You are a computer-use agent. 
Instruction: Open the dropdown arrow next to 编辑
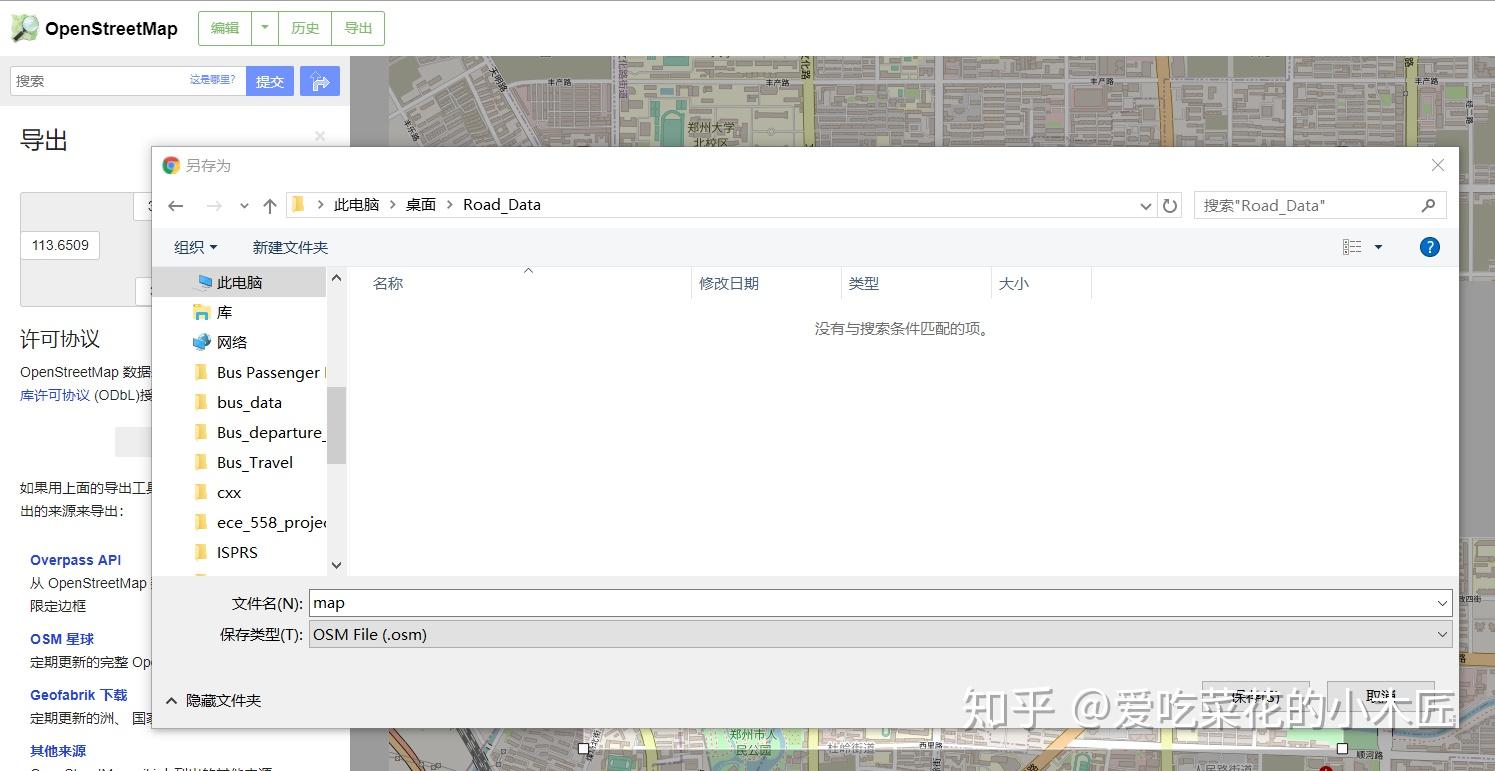click(x=263, y=28)
